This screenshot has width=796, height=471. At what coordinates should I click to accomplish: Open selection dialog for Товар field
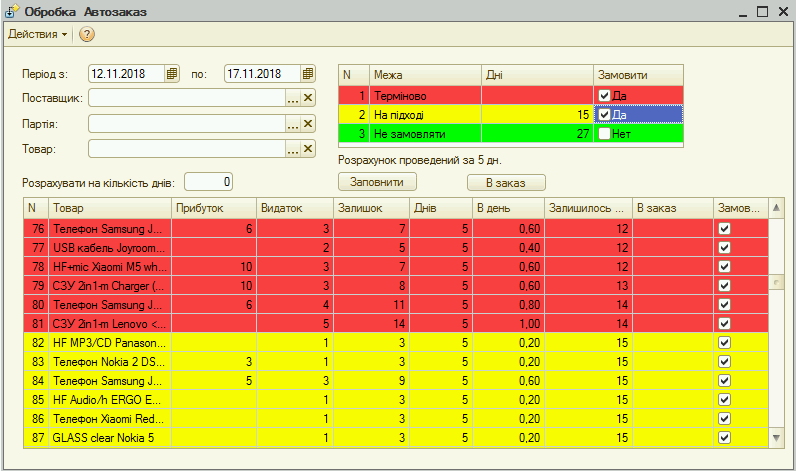coord(293,149)
